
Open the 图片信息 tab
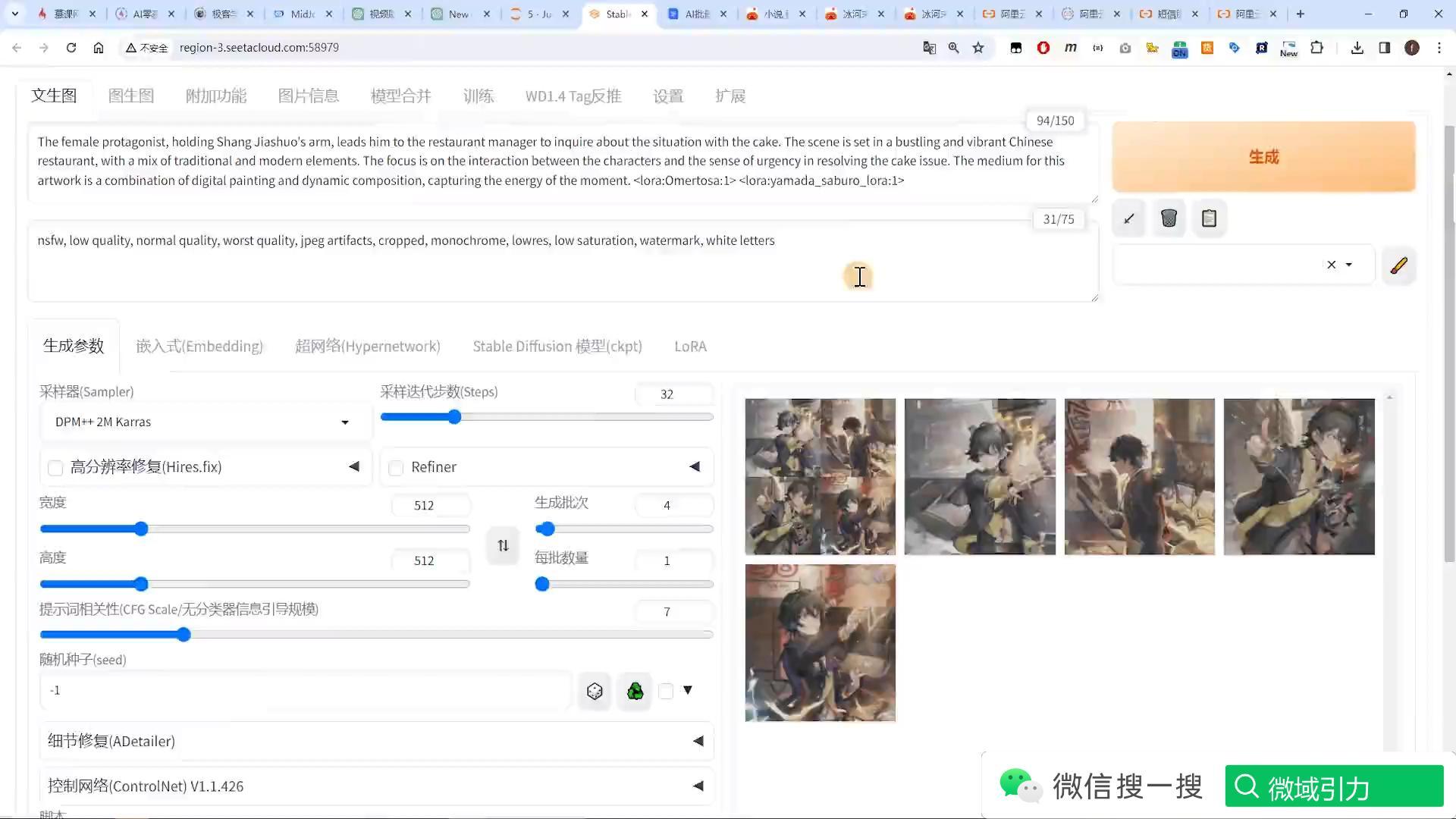(309, 96)
